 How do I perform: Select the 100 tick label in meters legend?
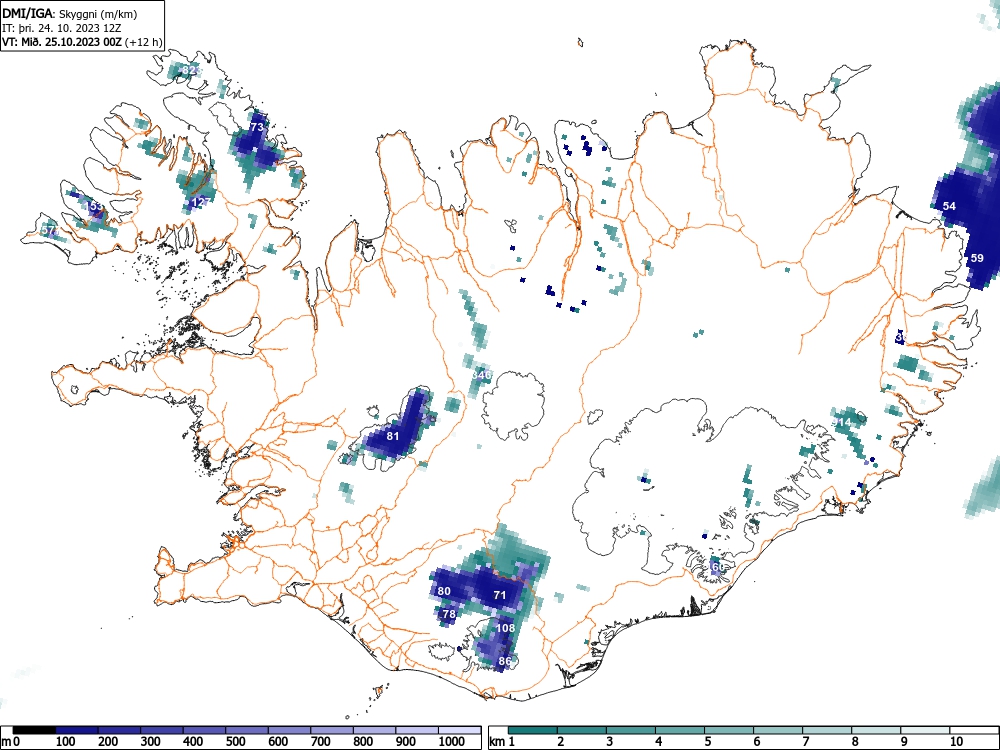click(66, 742)
